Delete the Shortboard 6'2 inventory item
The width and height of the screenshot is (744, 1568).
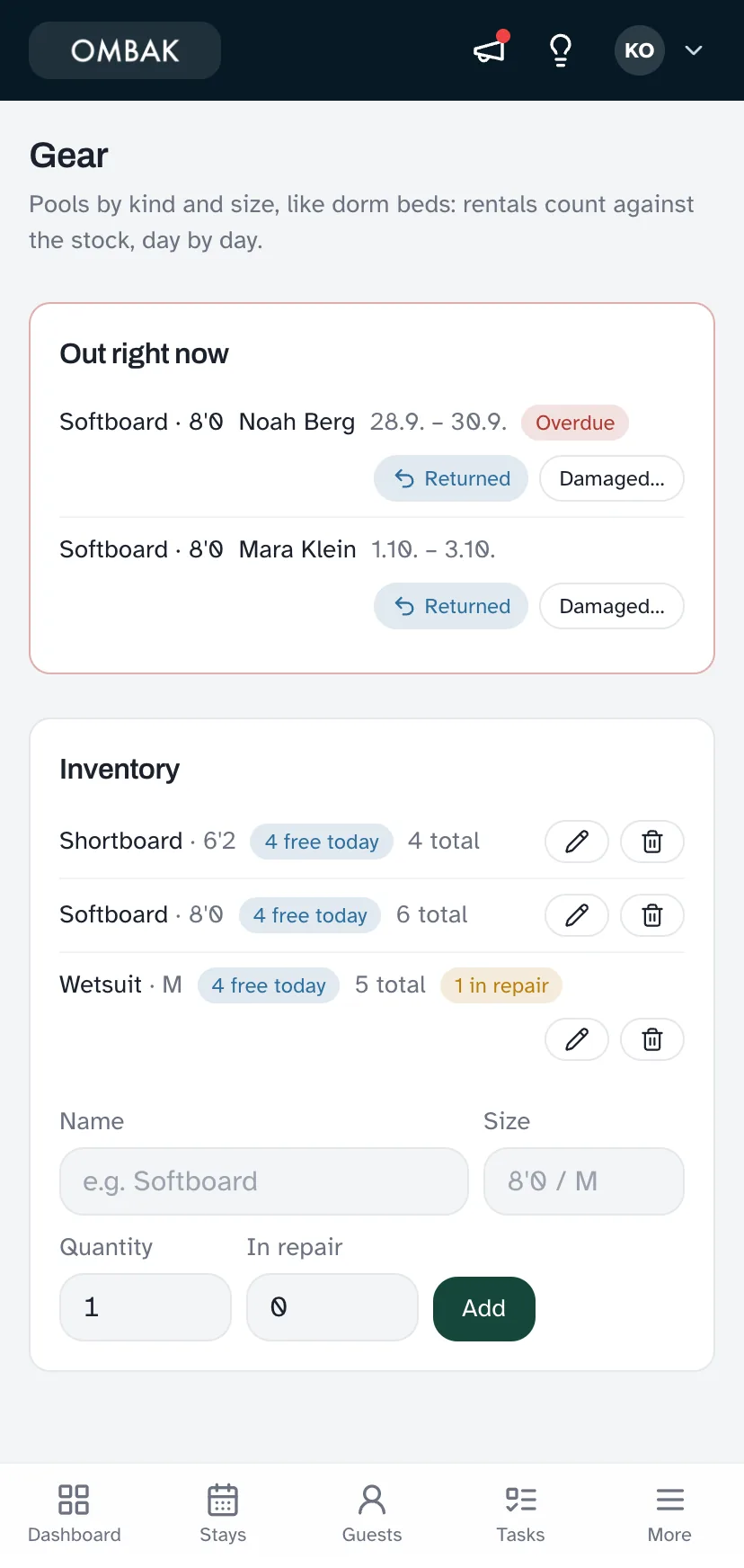pos(652,842)
